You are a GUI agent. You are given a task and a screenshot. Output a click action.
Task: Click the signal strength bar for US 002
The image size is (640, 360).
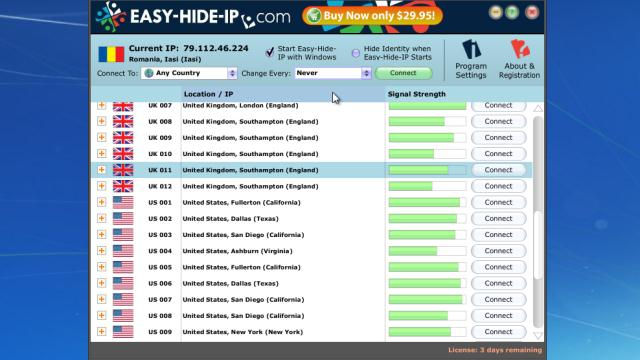pyautogui.click(x=427, y=218)
